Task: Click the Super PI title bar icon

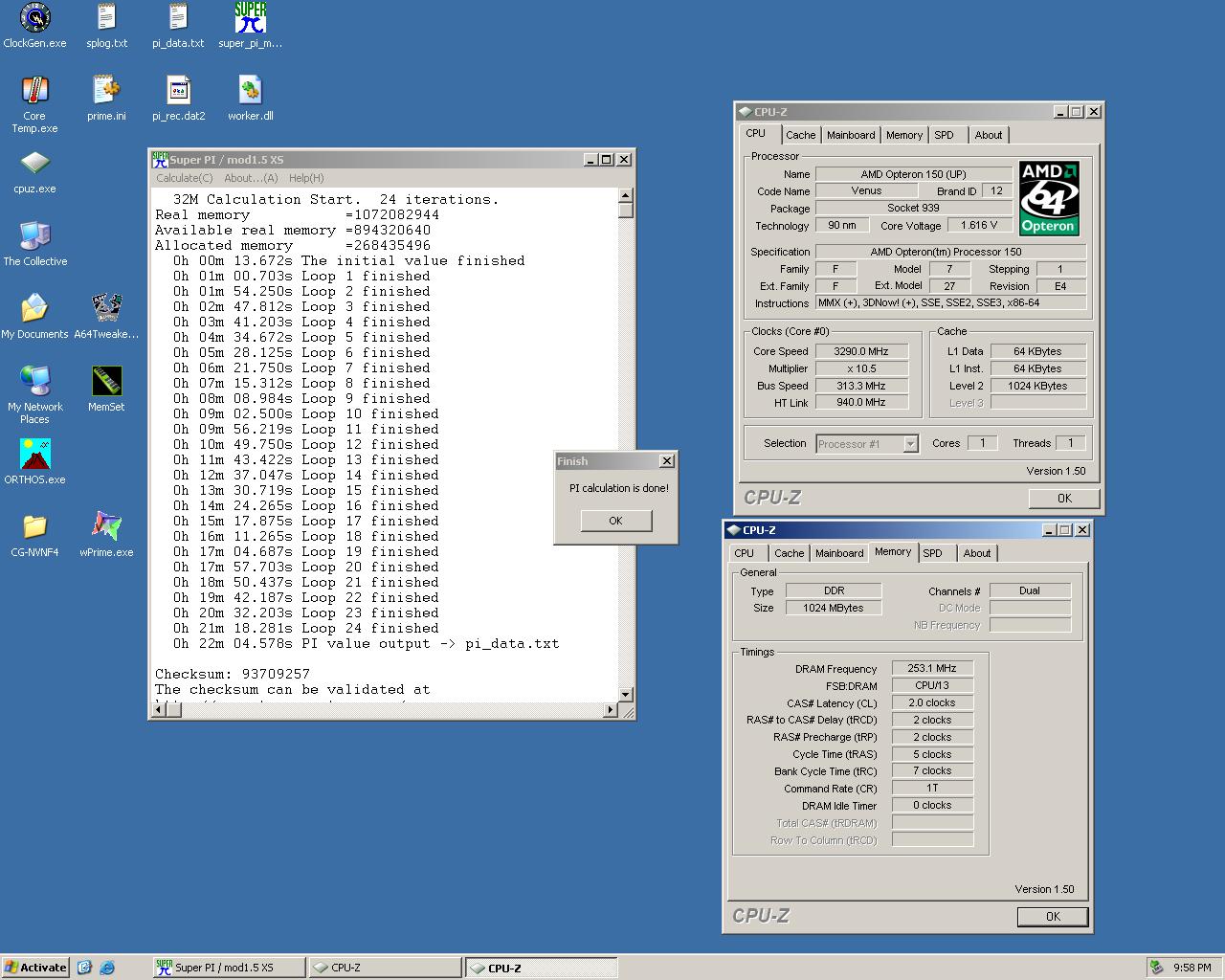Action: coord(161,160)
